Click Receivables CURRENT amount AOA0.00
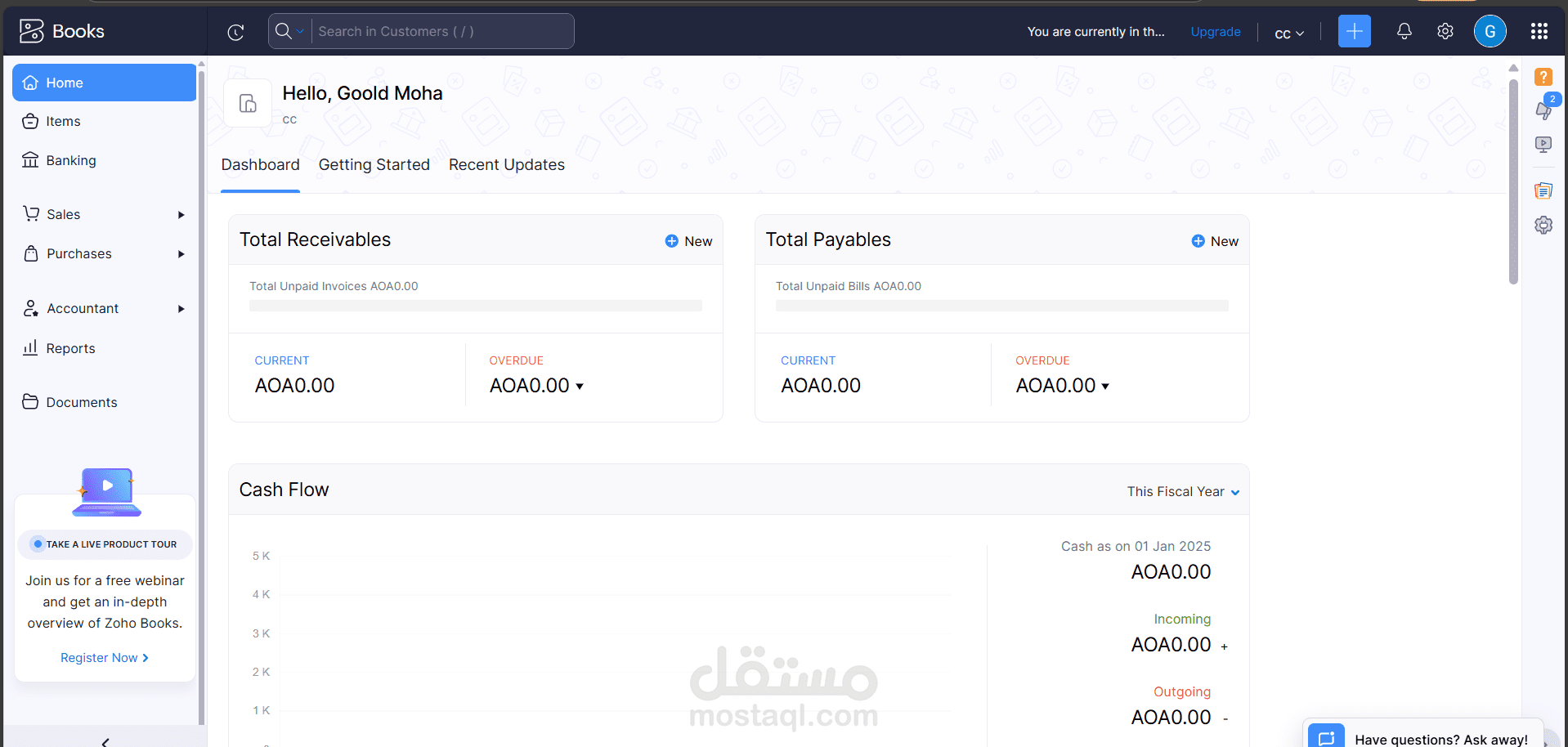The image size is (1568, 747). [x=294, y=386]
